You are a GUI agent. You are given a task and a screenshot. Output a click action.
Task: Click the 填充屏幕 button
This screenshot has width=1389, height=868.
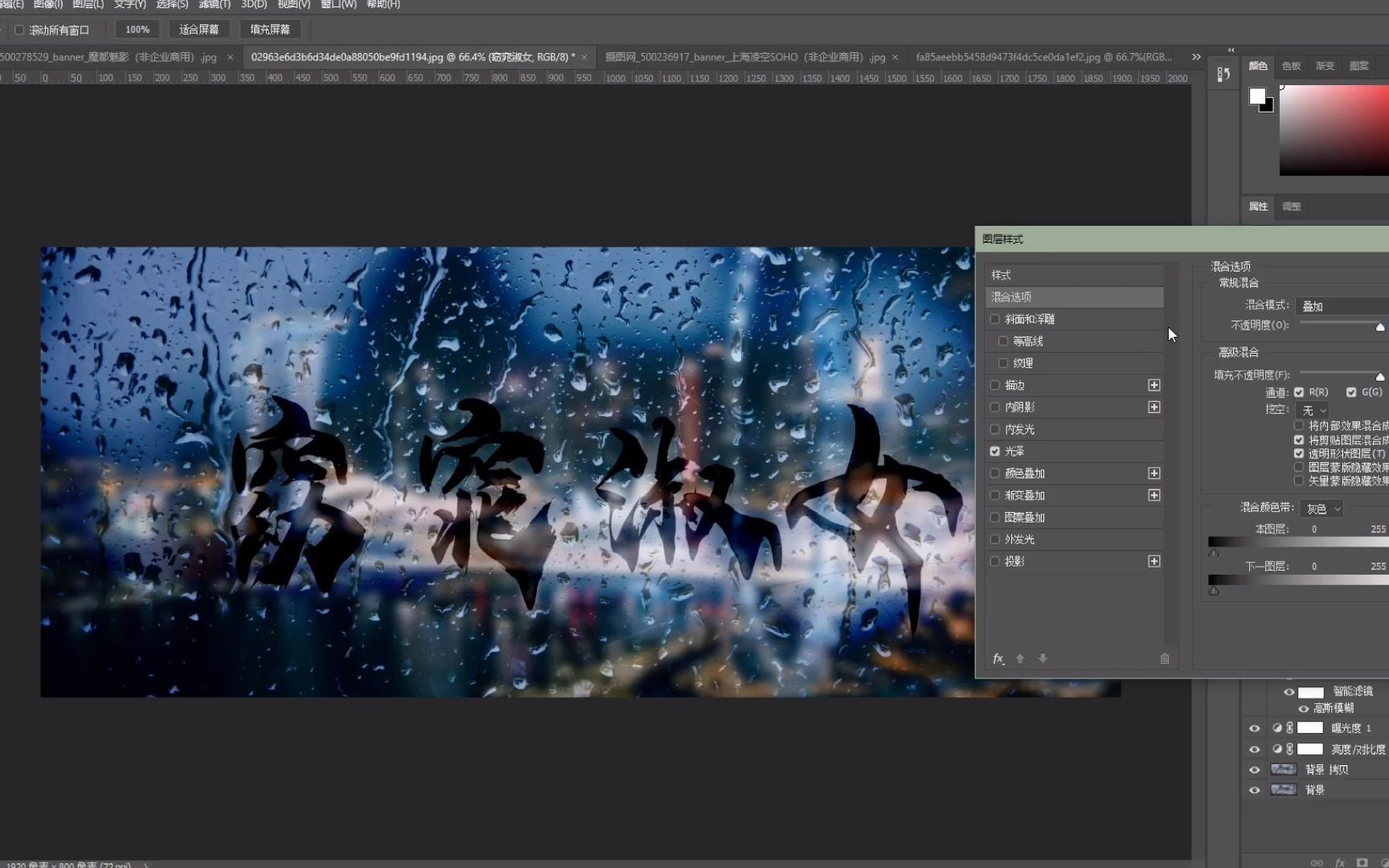pyautogui.click(x=270, y=30)
